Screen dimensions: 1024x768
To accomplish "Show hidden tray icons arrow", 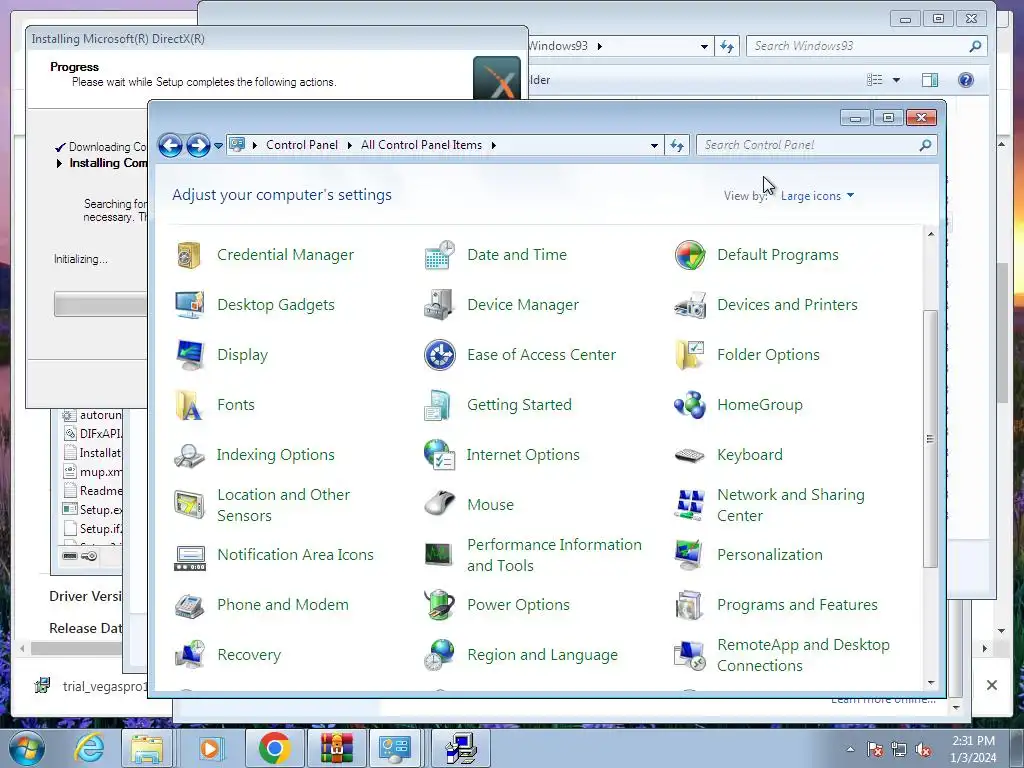I will 850,749.
